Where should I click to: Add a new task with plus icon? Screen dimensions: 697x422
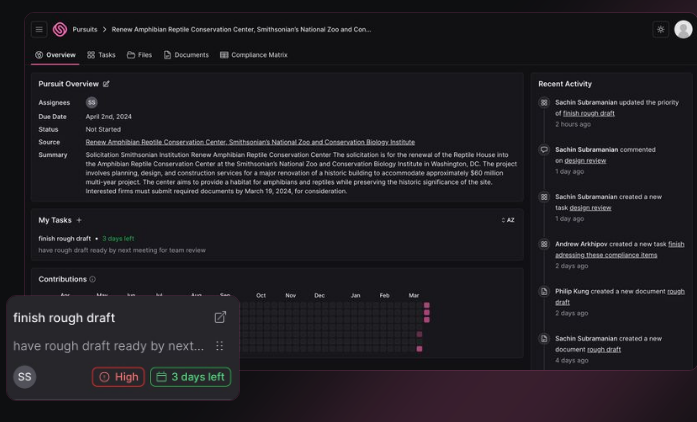pos(79,220)
